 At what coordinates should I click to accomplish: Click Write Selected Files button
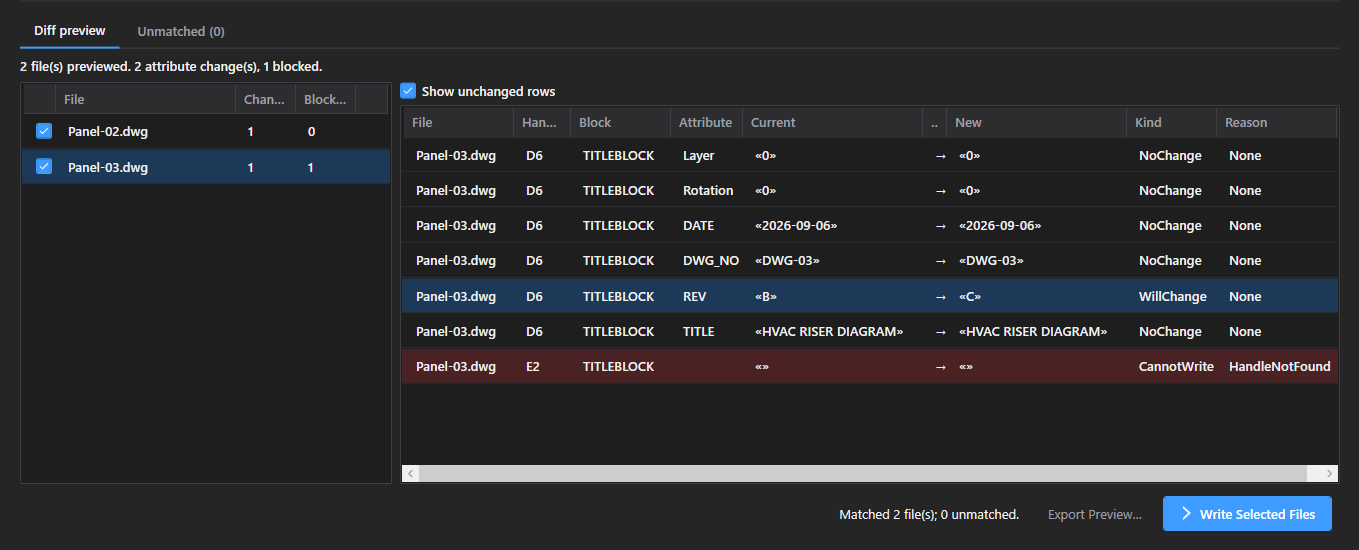coord(1247,514)
